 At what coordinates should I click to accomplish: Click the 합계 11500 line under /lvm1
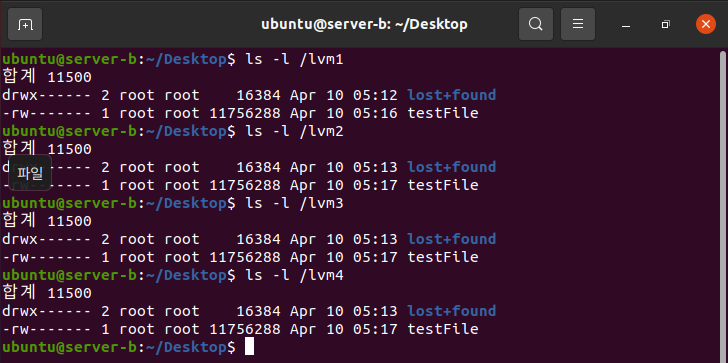tap(47, 77)
